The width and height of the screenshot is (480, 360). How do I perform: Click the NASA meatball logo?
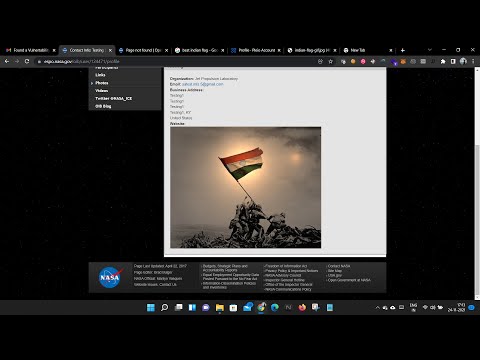pyautogui.click(x=110, y=277)
